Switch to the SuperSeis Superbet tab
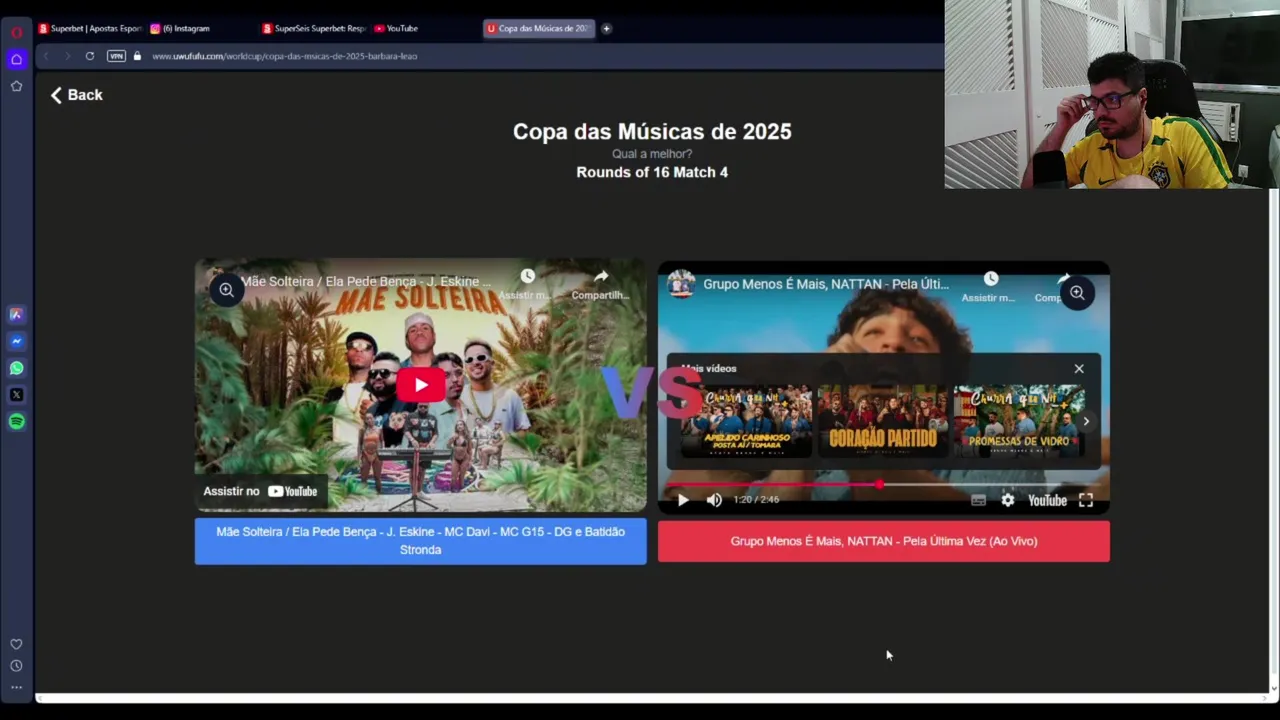The image size is (1280, 720). (x=314, y=28)
